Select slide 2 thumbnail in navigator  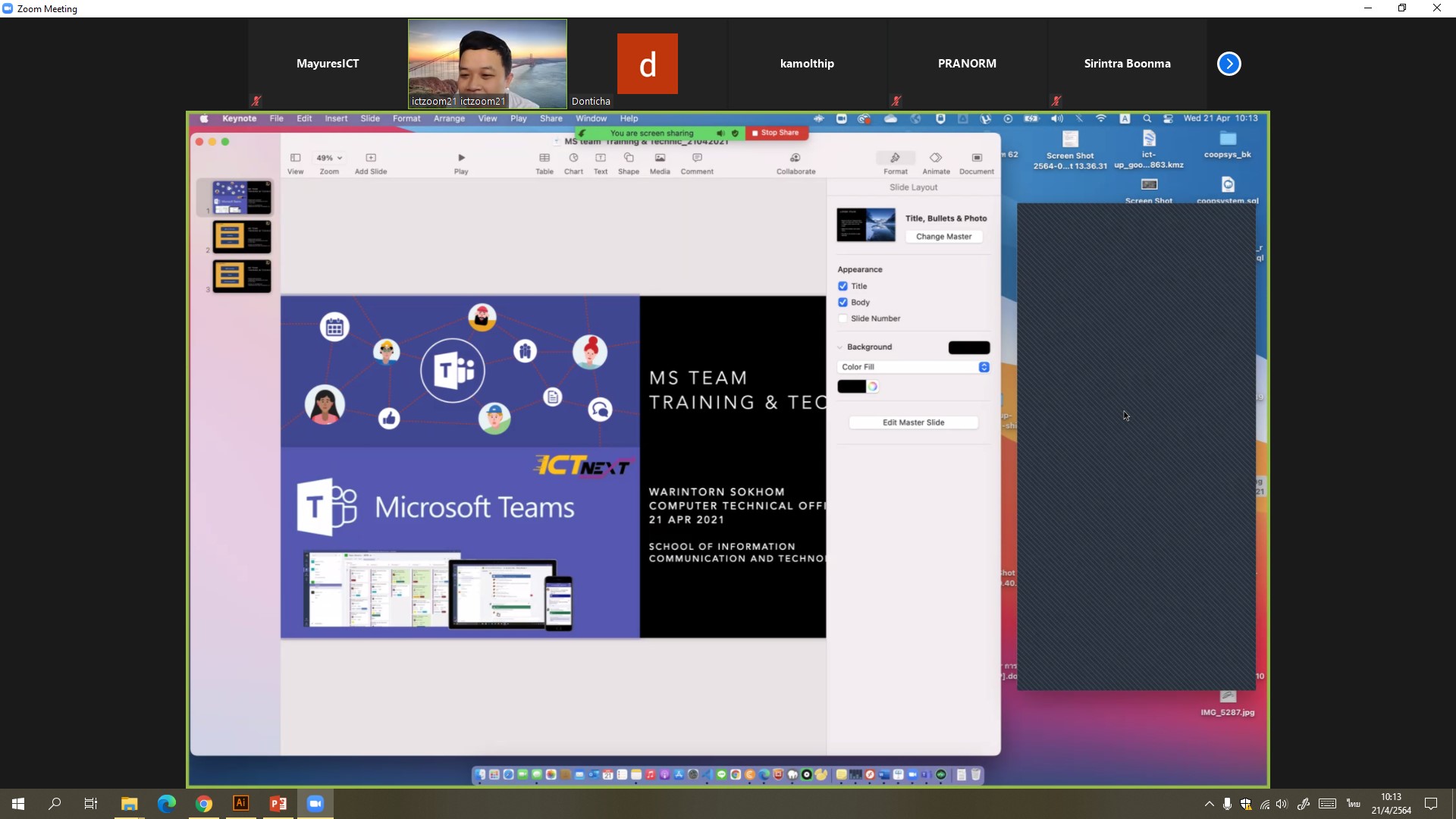(241, 237)
